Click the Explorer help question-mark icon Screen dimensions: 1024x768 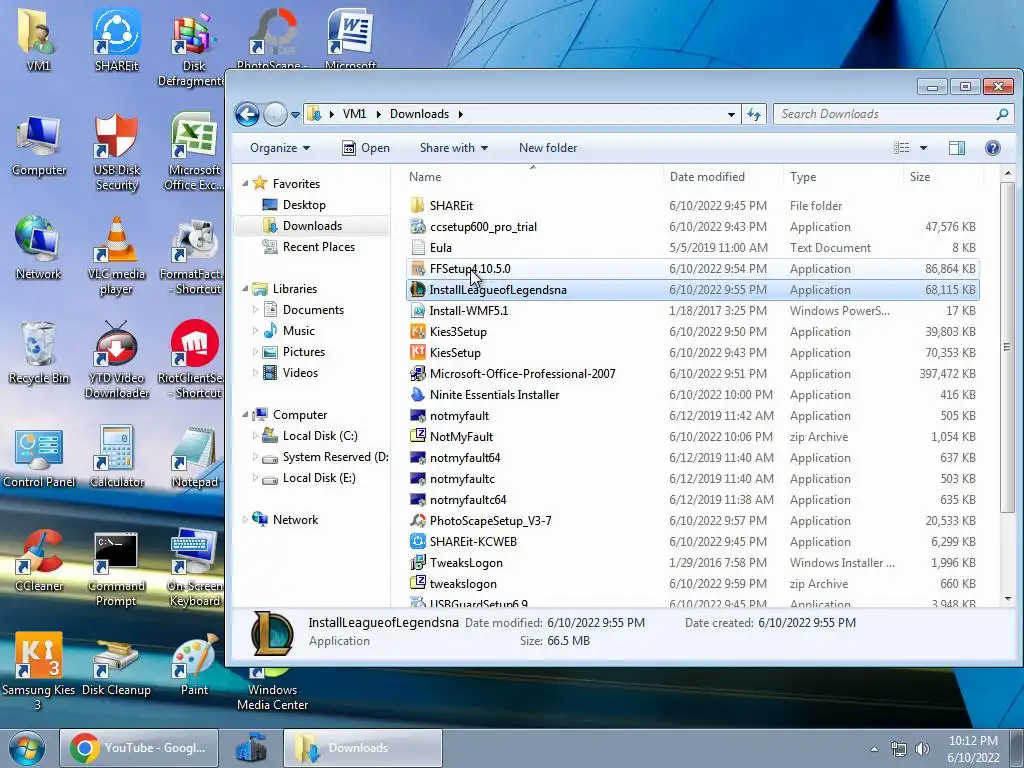pyautogui.click(x=993, y=148)
